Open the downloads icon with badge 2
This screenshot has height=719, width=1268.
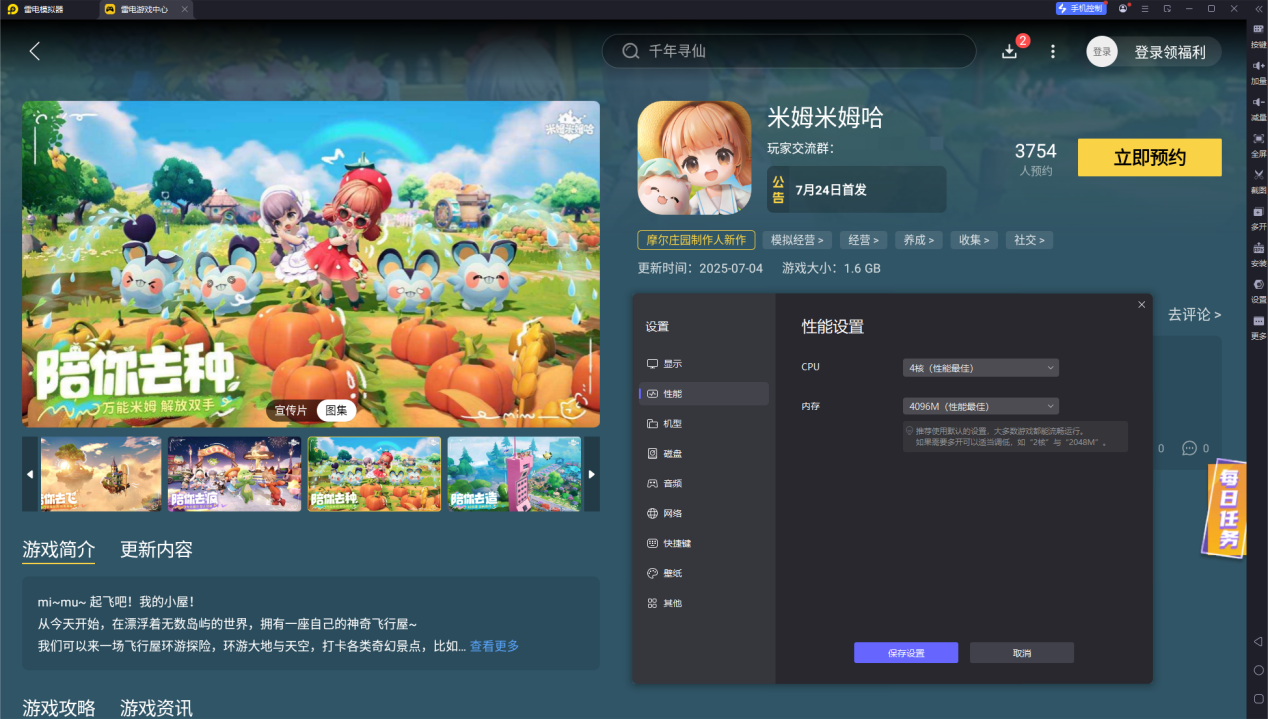(x=1010, y=51)
